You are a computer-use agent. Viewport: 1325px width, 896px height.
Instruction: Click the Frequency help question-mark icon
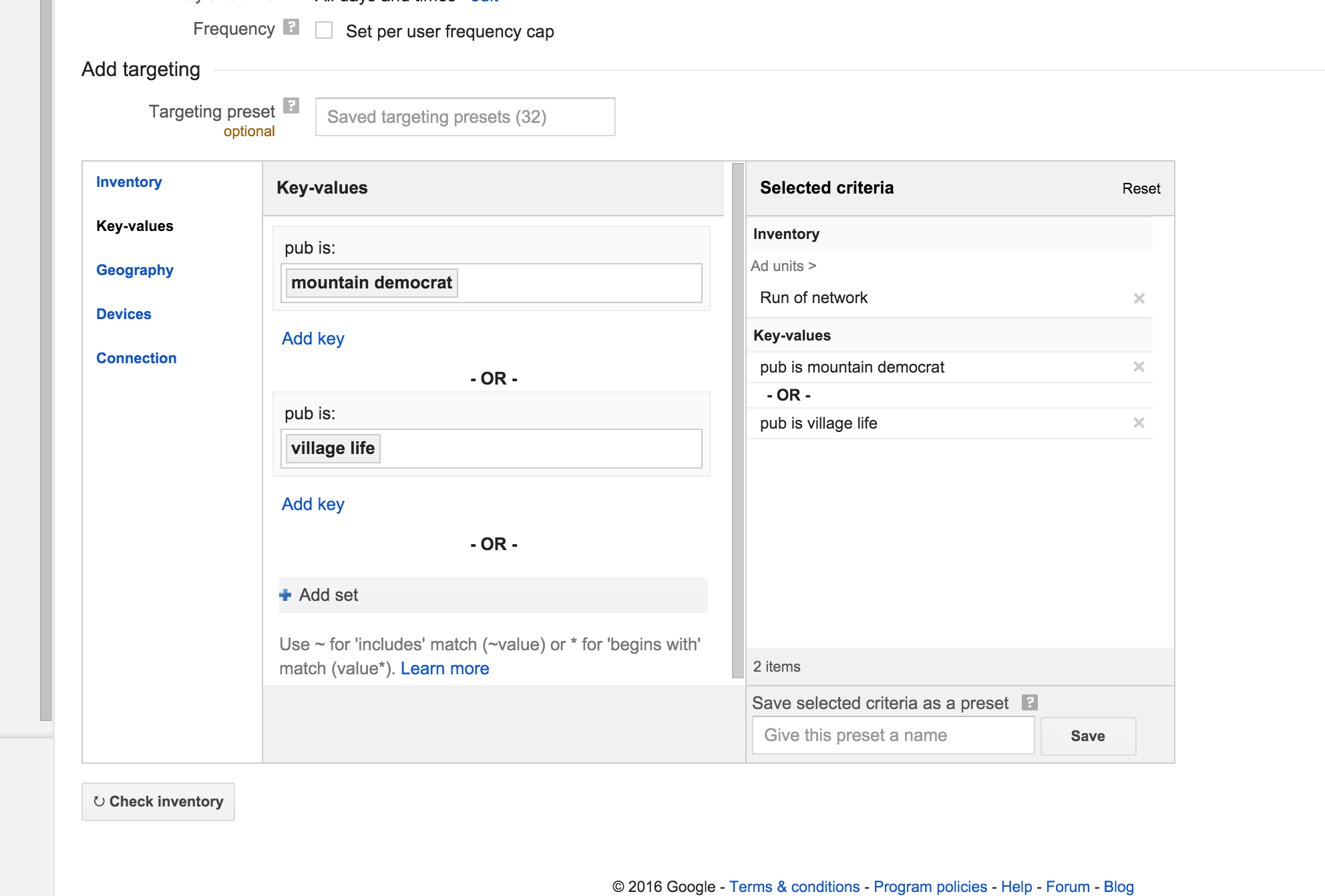(x=291, y=27)
